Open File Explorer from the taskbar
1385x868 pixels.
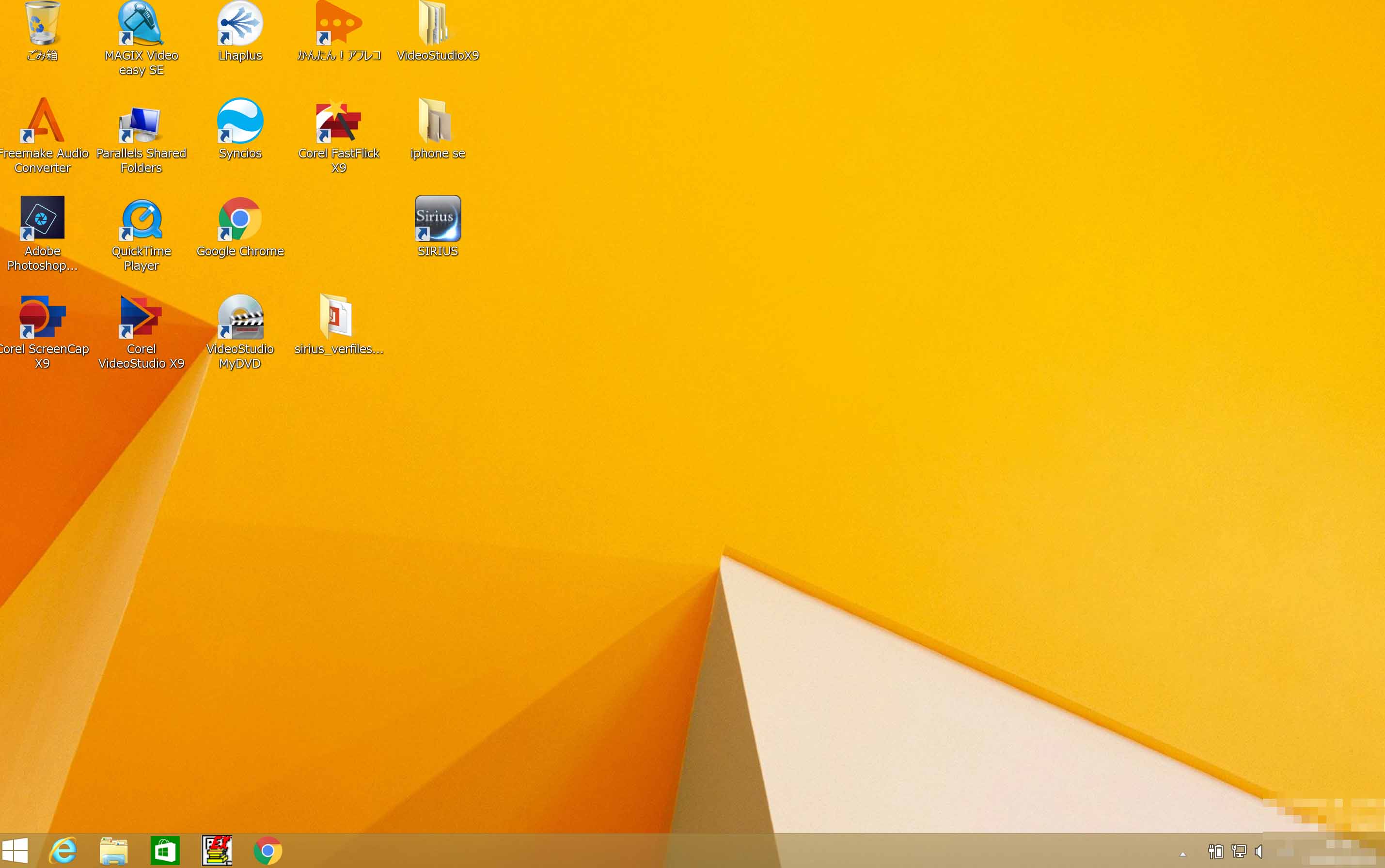pyautogui.click(x=114, y=850)
